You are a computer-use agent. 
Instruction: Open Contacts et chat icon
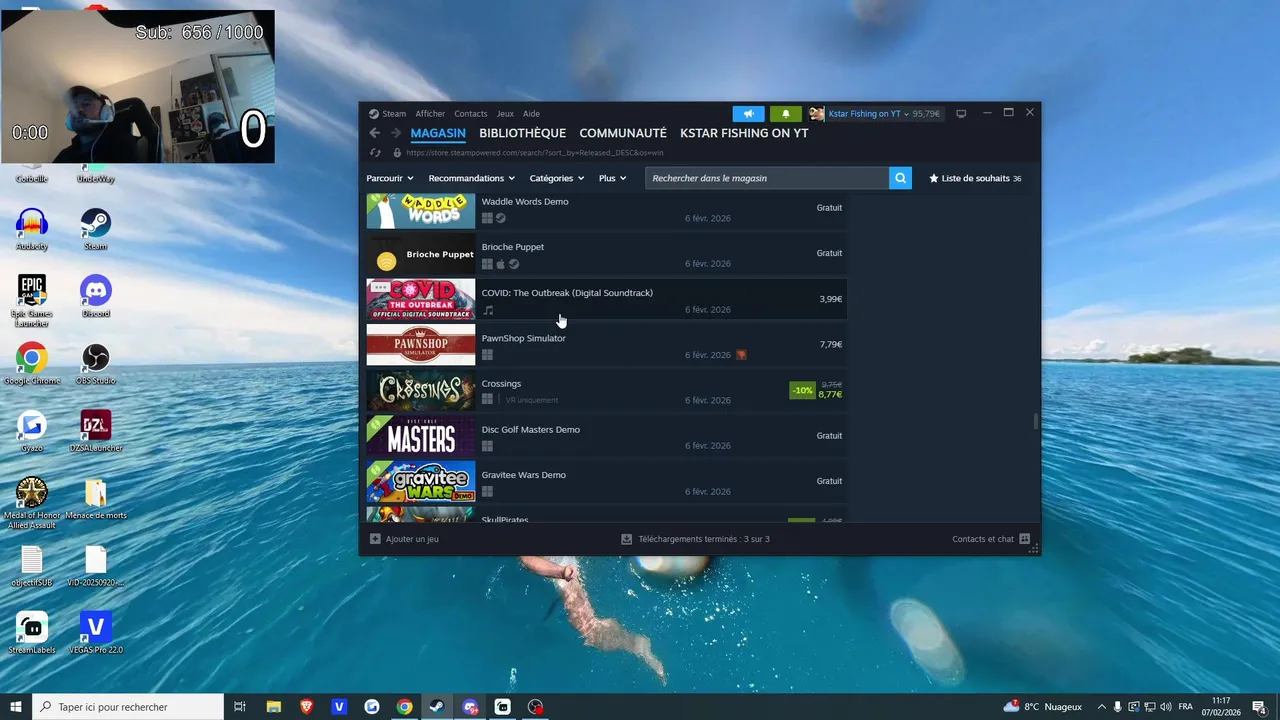point(1024,539)
